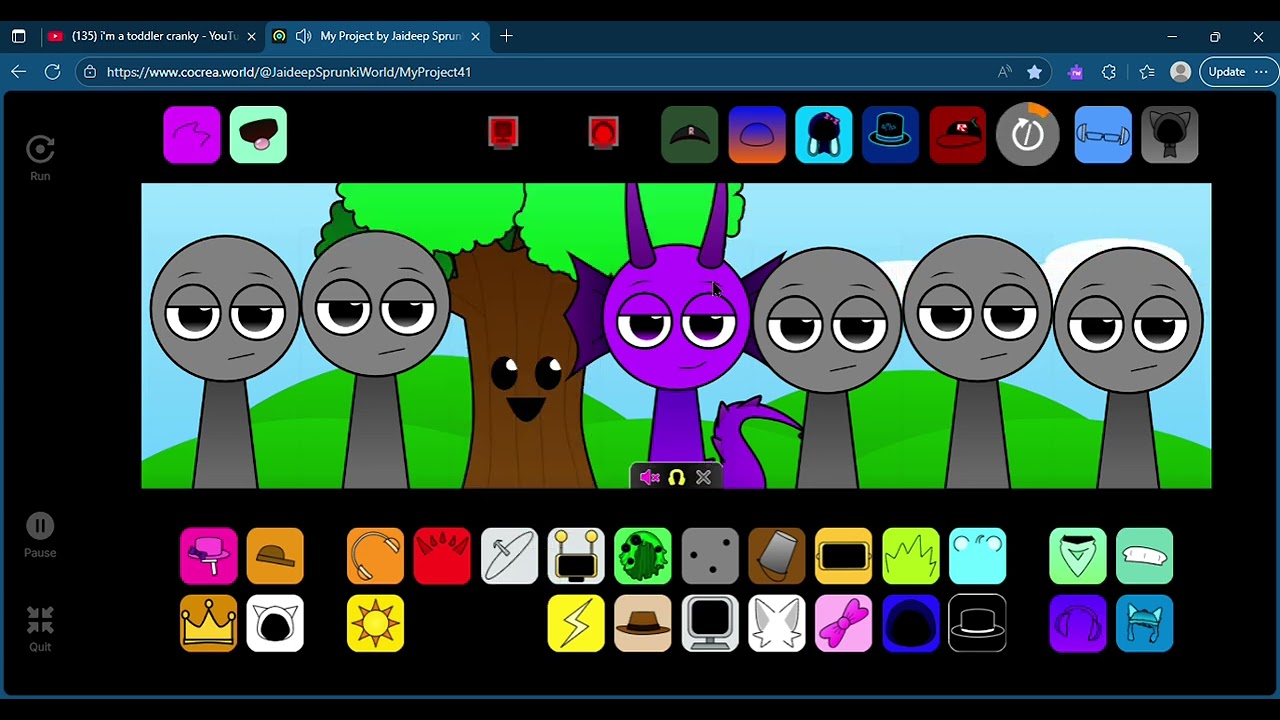
Task: Pick the gray four-dot dice icon
Action: 710,556
